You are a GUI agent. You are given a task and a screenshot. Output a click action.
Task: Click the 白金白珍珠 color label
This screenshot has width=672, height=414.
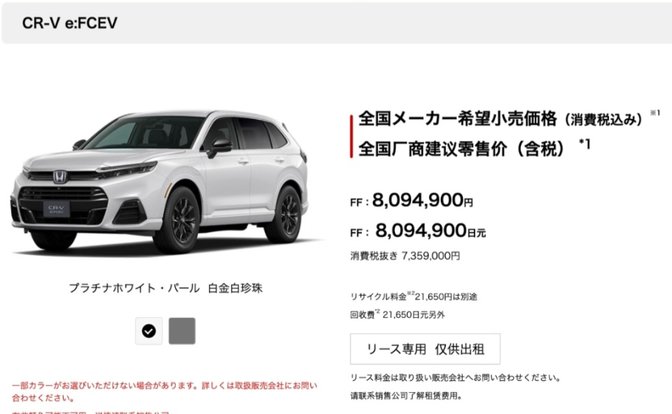(x=235, y=288)
